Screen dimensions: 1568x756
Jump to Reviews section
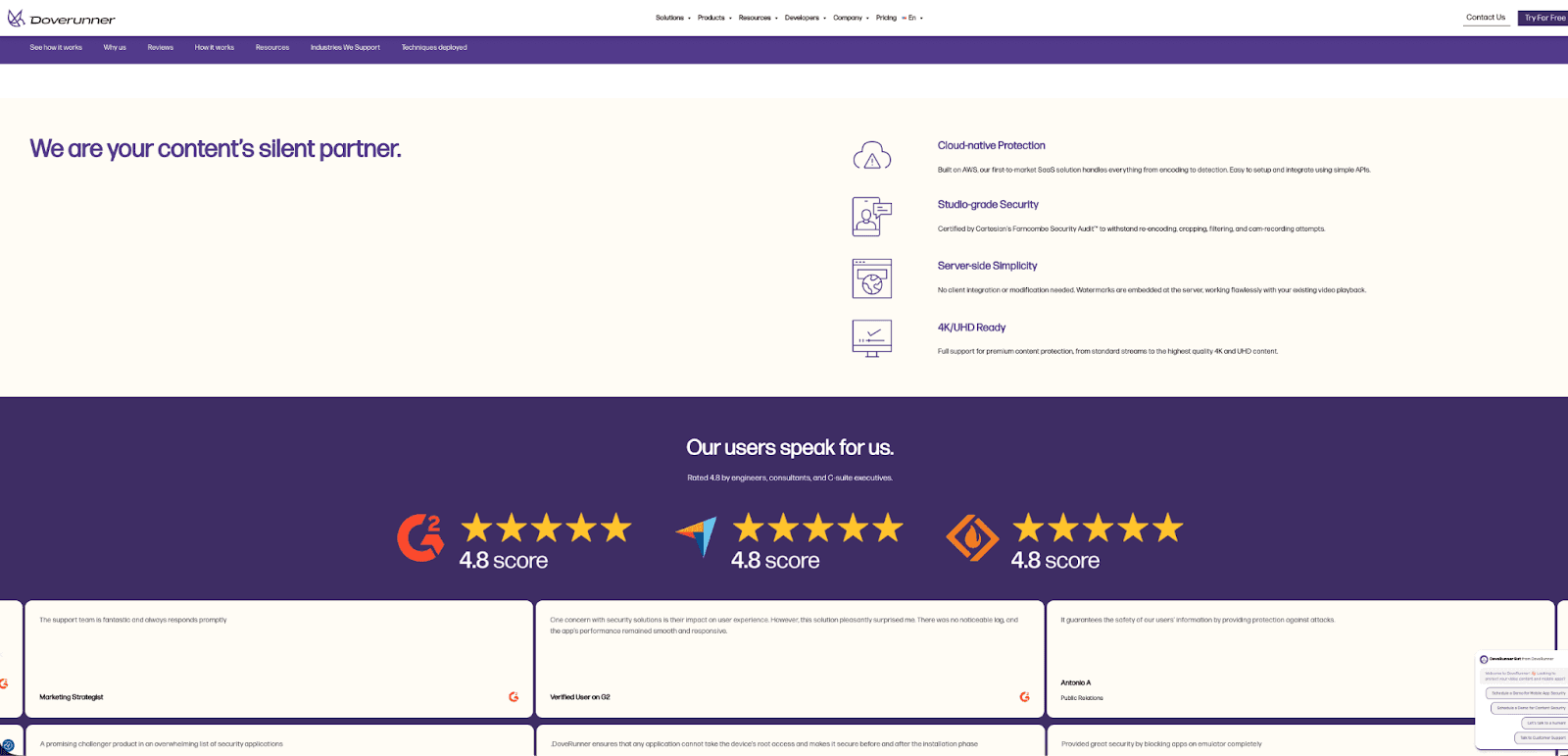click(x=161, y=47)
